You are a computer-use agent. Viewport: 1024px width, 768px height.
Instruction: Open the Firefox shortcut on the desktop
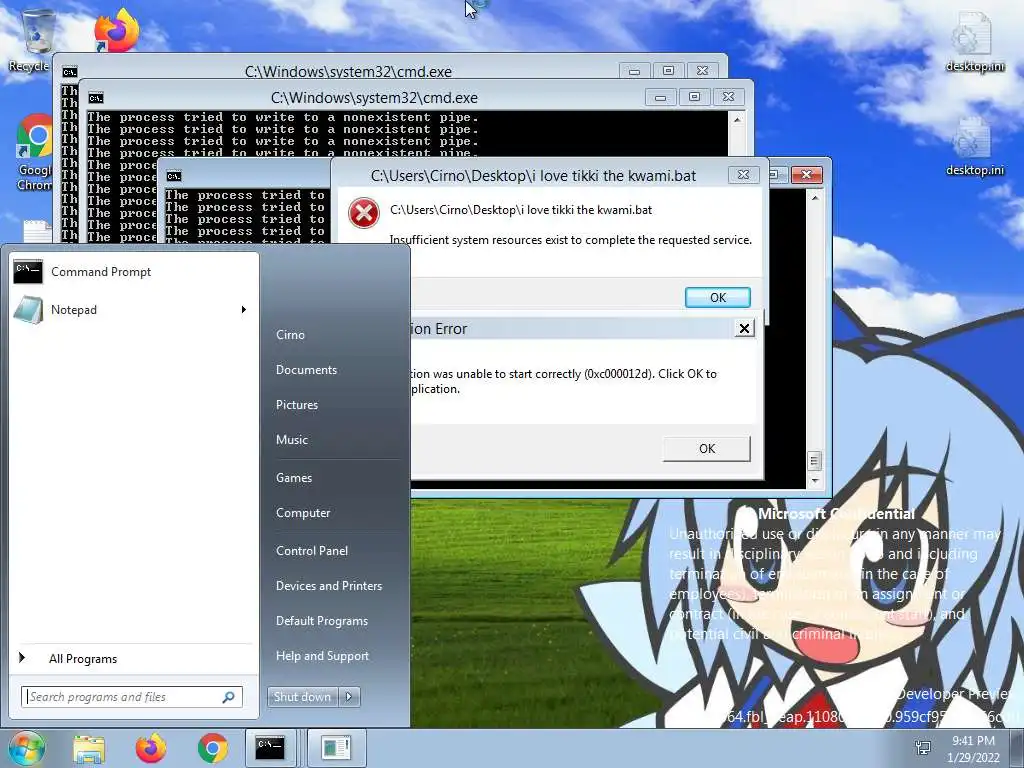116,30
